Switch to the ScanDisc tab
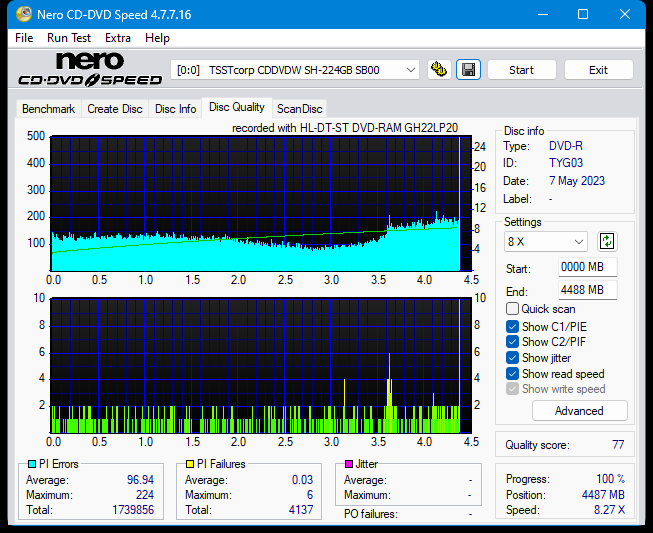653x533 pixels. coord(299,109)
